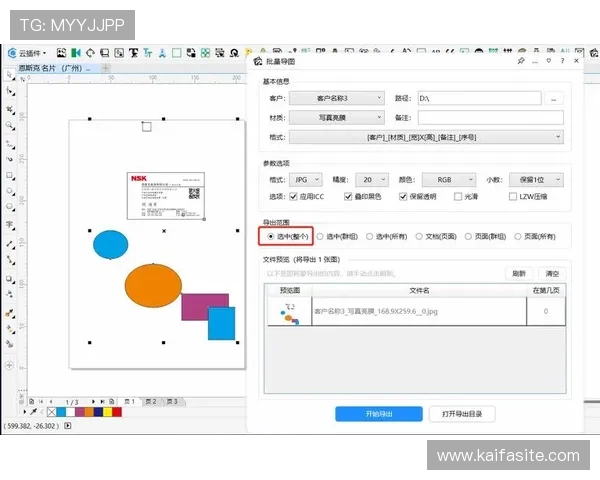Select the Smart Fill tool
The image size is (600, 480).
click(10, 344)
